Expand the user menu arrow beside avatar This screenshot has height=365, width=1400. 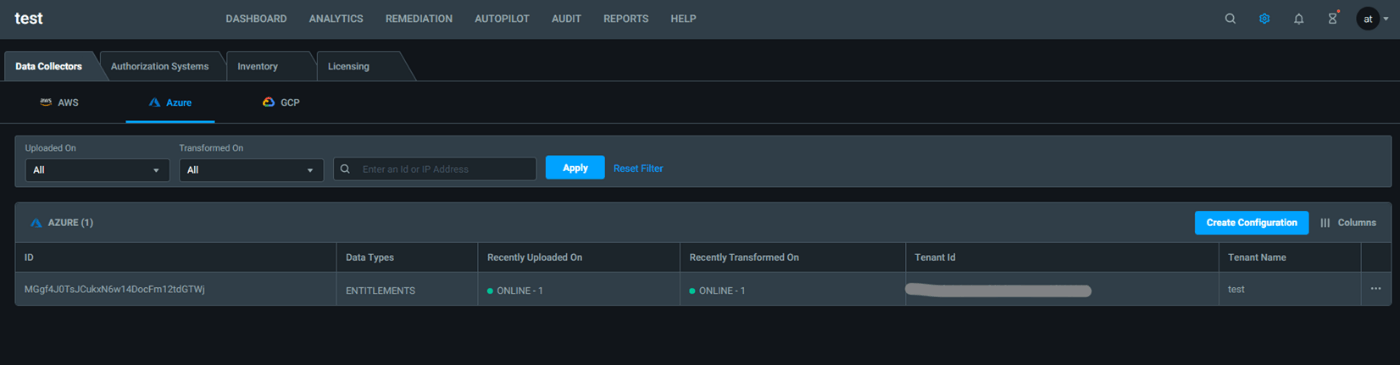coord(1387,19)
